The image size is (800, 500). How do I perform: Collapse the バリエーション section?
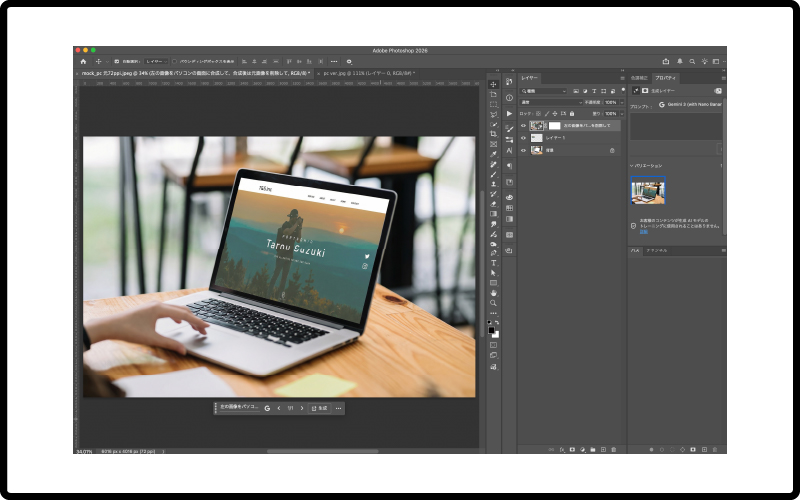pyautogui.click(x=632, y=165)
